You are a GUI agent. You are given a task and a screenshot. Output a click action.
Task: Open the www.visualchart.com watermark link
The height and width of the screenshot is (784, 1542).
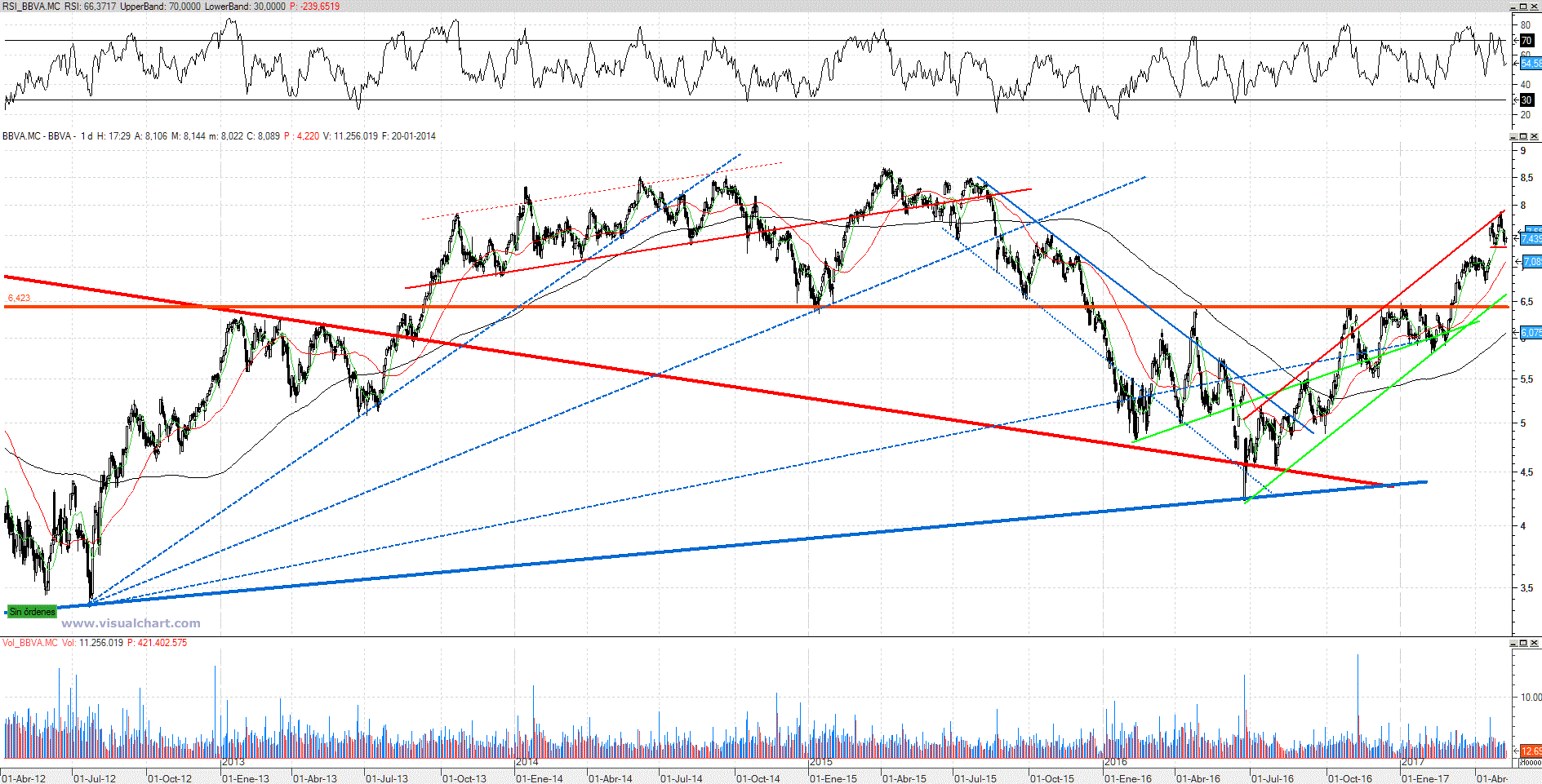[131, 623]
